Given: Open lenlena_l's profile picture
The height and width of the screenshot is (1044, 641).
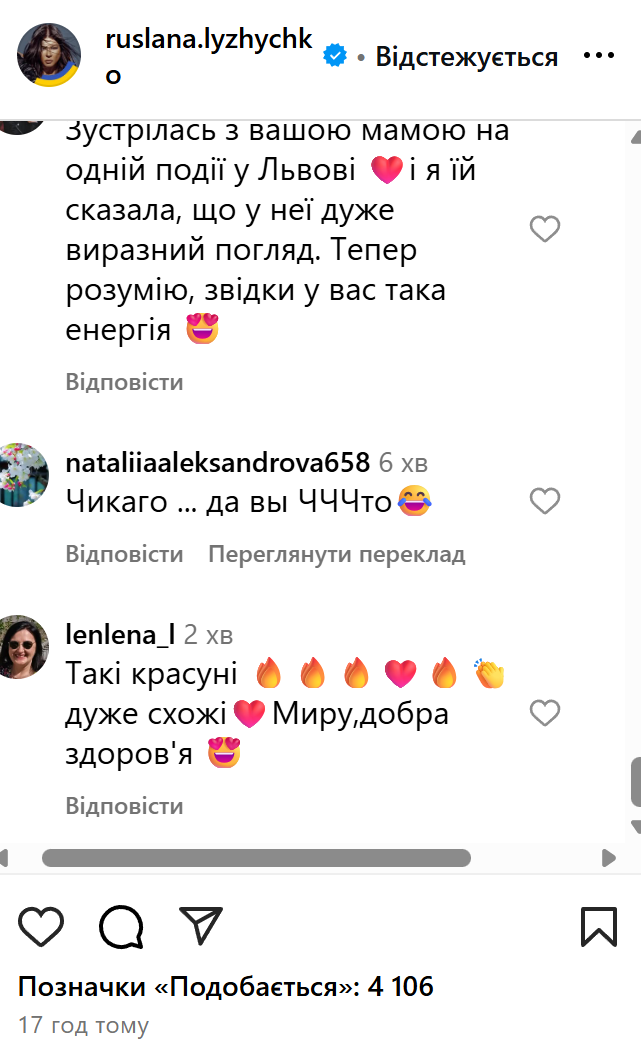Looking at the screenshot, I should (24, 647).
